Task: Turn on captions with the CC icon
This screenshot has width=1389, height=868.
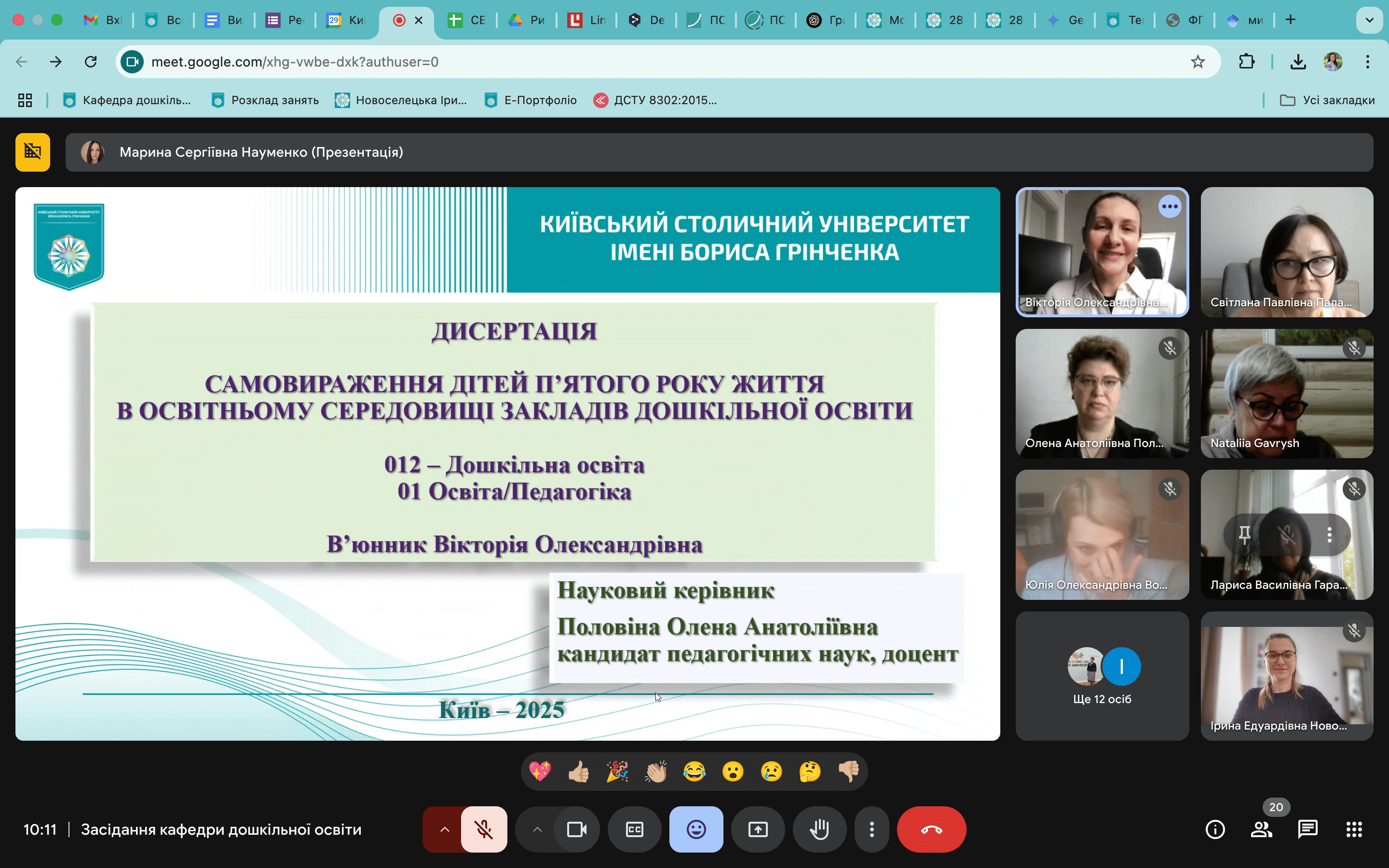Action: pyautogui.click(x=634, y=829)
